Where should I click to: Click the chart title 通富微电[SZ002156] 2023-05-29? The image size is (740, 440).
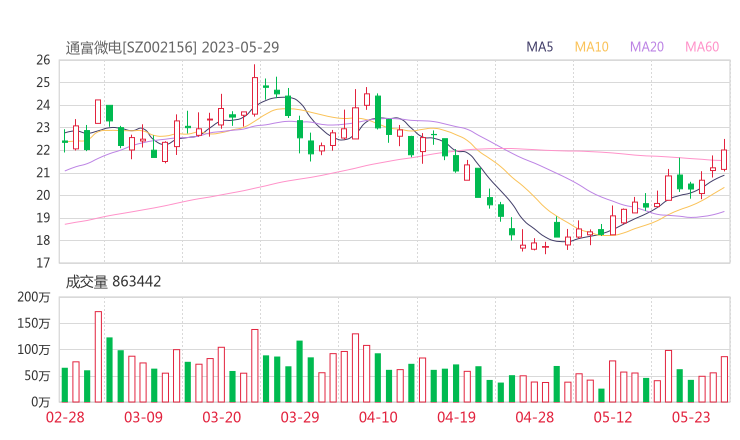(x=172, y=47)
